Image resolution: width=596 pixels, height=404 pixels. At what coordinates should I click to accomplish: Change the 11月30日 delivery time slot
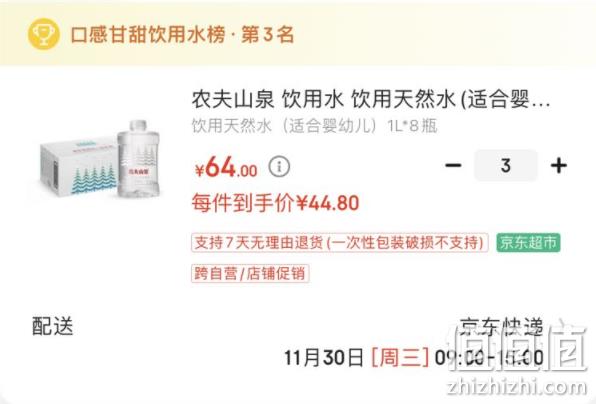pos(414,358)
